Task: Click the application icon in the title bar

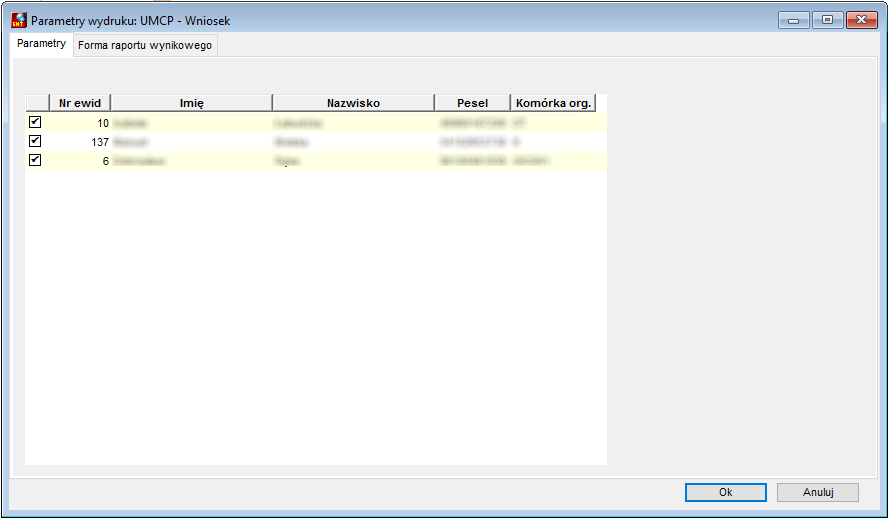Action: click(x=19, y=20)
